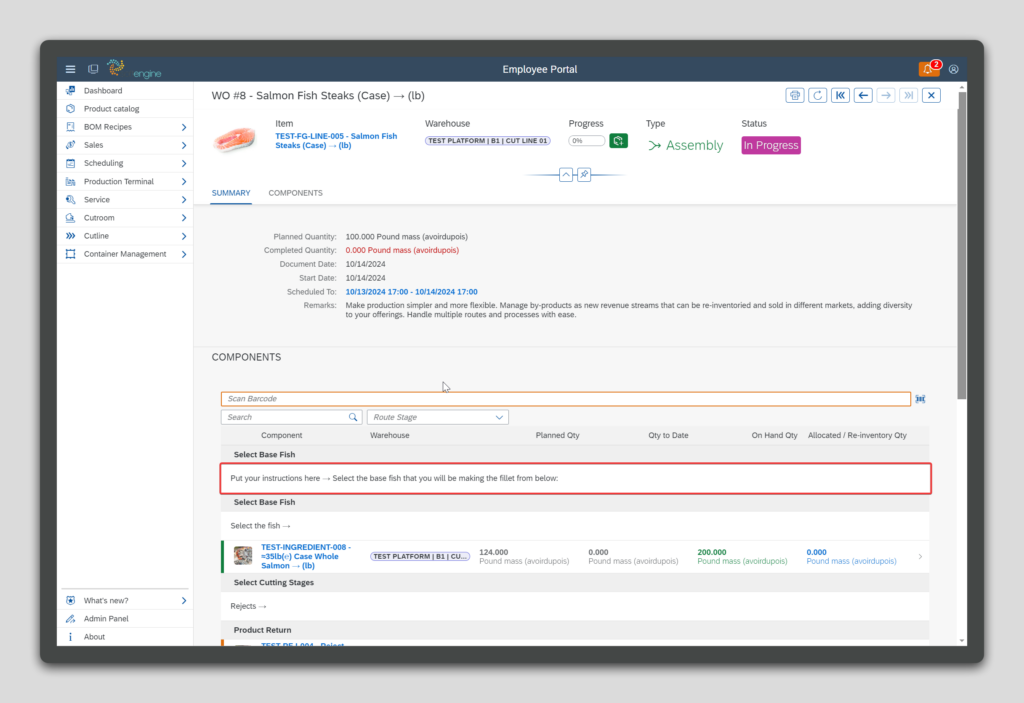Select Sales menu item
The width and height of the screenshot is (1024, 703).
(93, 145)
